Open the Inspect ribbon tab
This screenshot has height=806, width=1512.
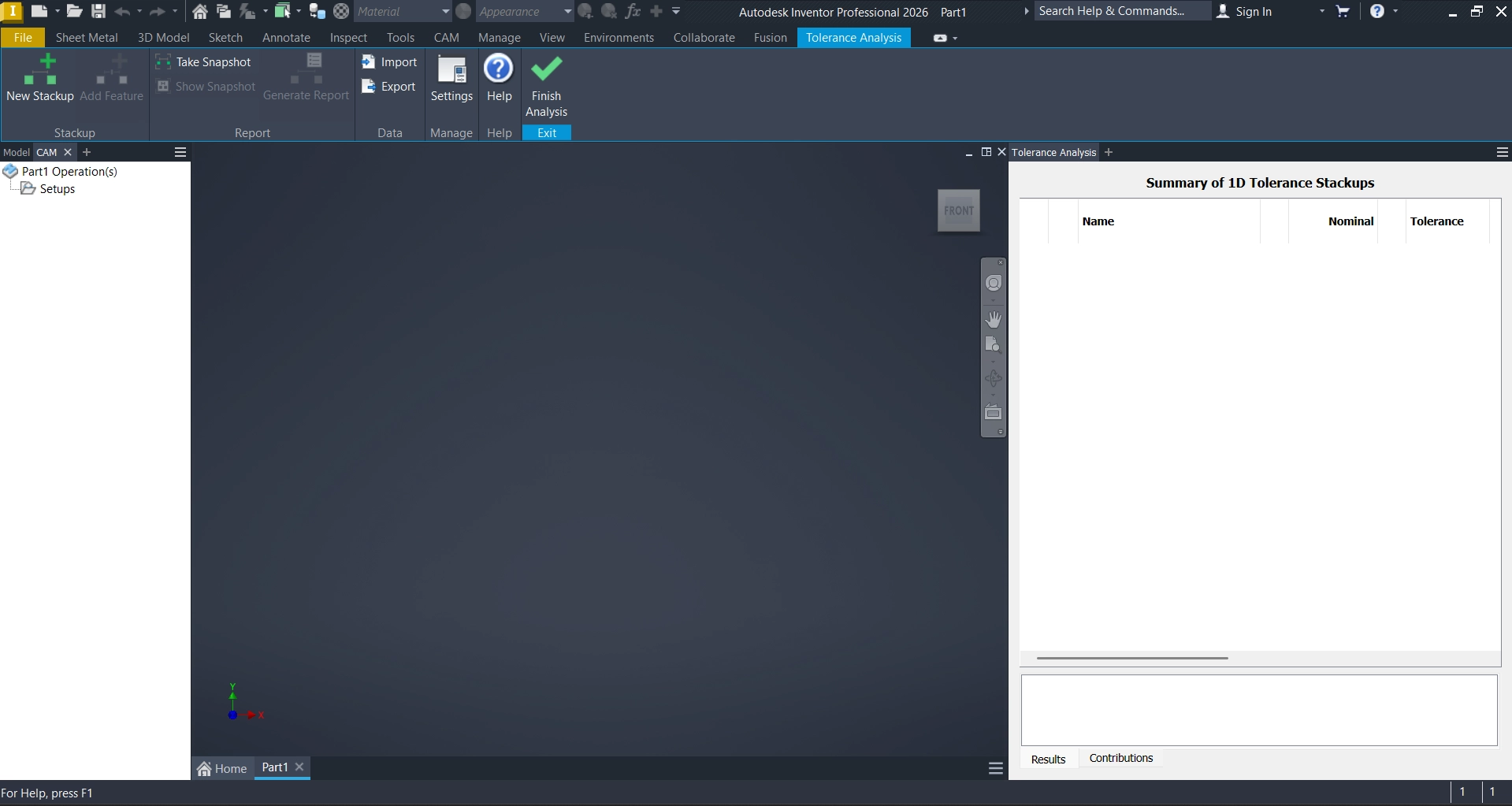(348, 38)
